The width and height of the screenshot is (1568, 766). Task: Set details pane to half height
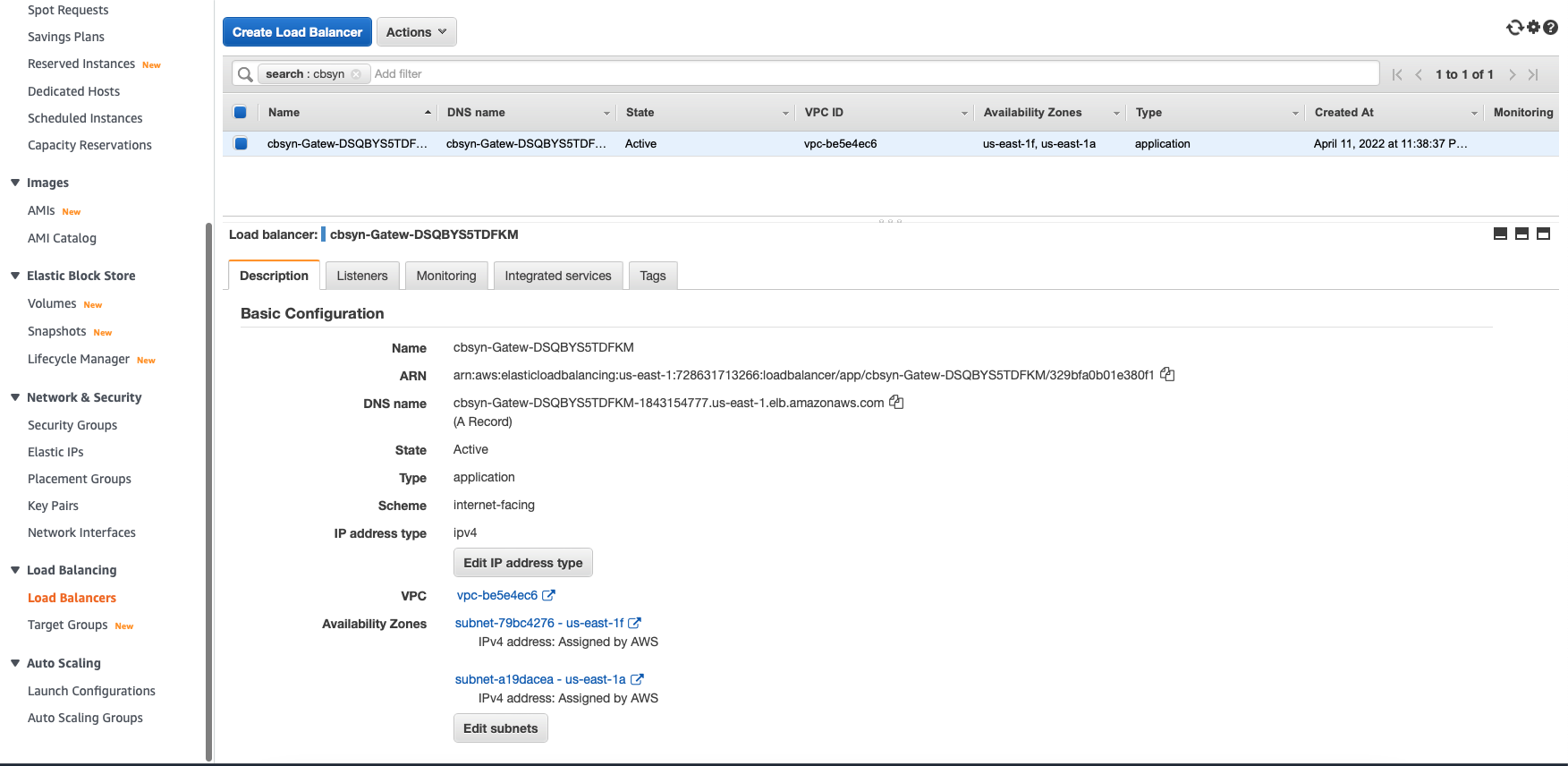pyautogui.click(x=1521, y=234)
